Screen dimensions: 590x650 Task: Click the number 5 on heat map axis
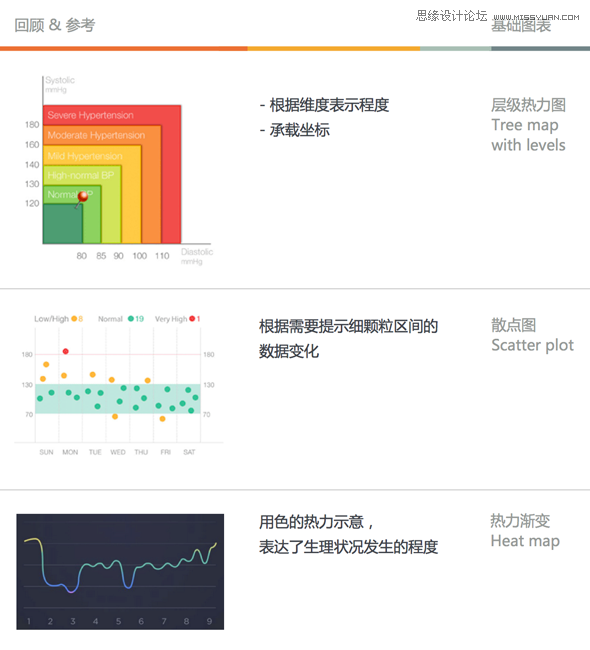pos(118,621)
